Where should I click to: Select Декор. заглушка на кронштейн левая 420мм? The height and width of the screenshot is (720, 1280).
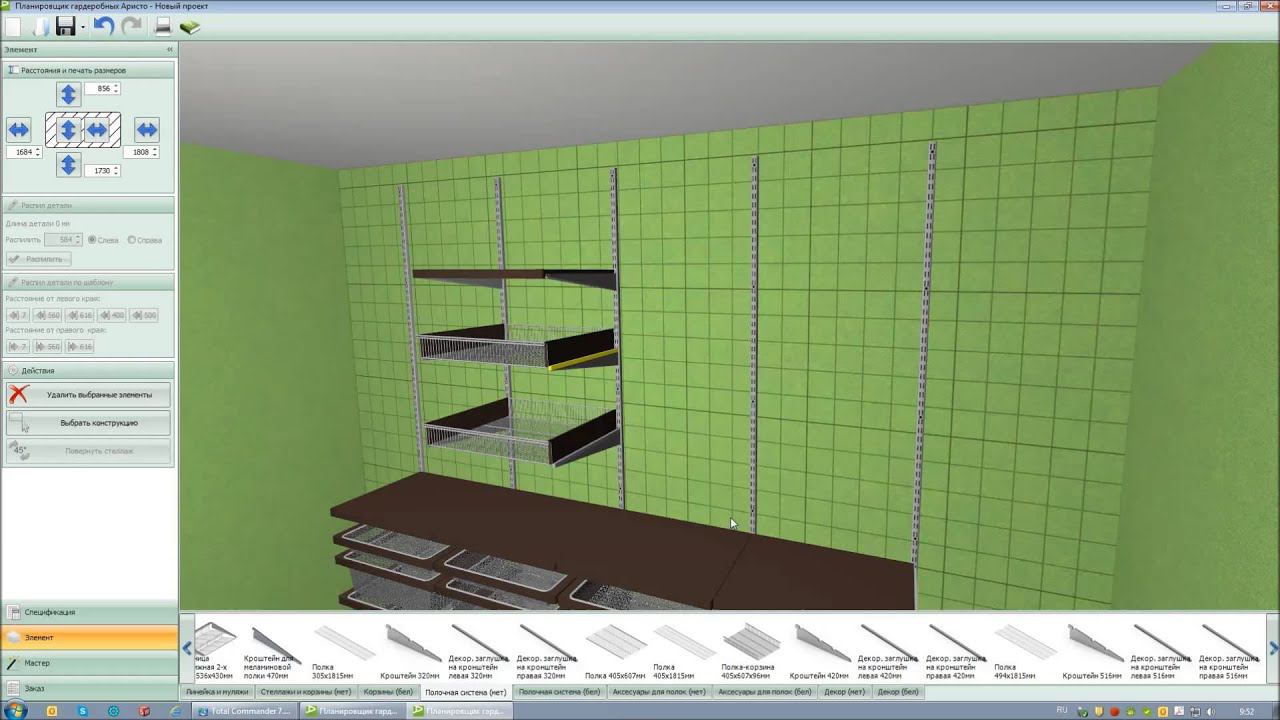[x=888, y=650]
